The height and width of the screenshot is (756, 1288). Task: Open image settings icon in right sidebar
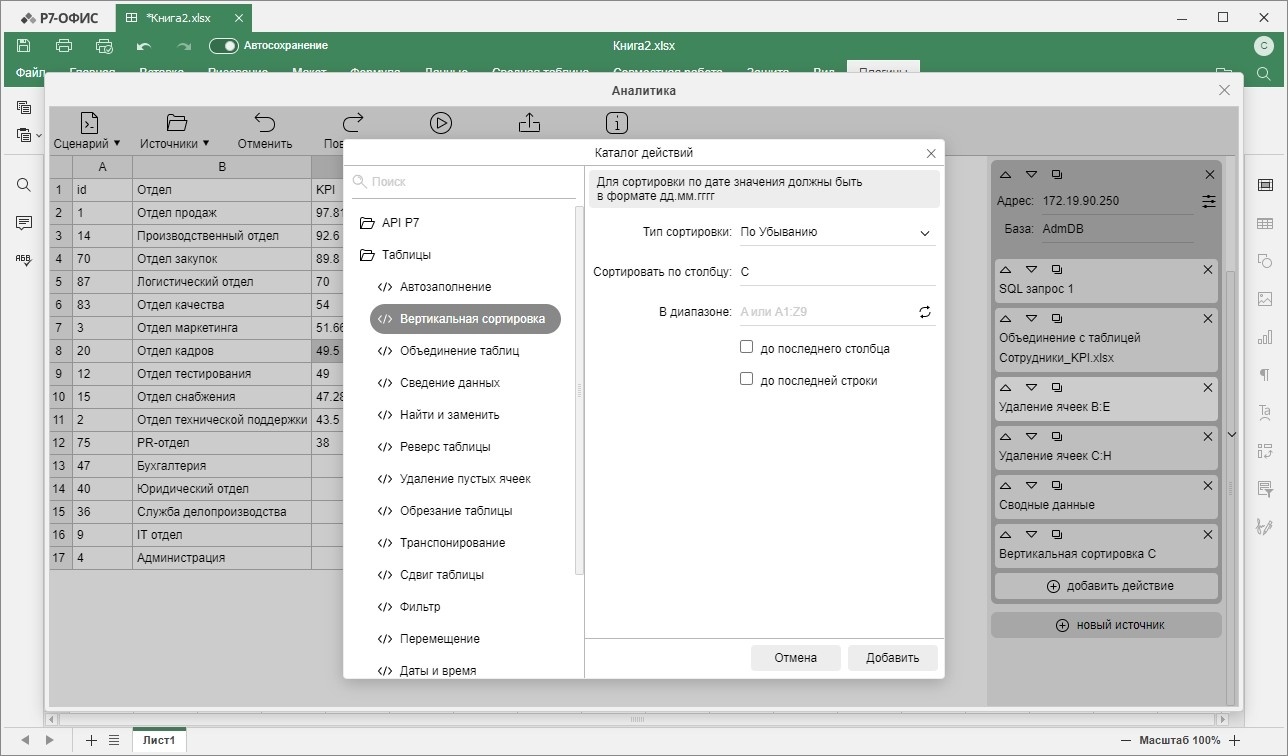click(1265, 299)
